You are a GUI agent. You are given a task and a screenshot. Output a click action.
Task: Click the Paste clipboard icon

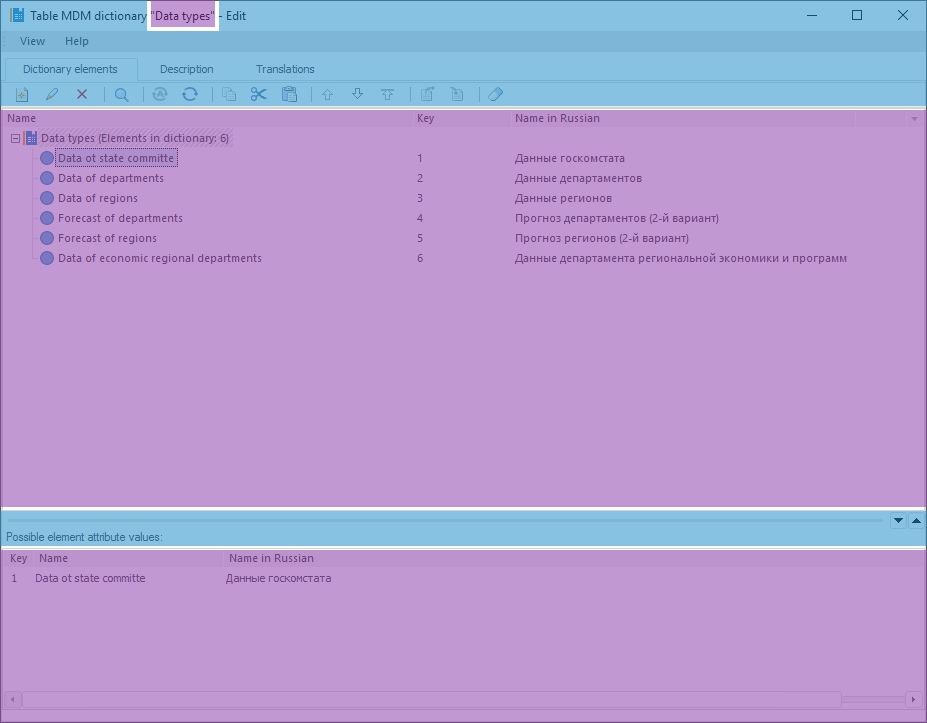(x=289, y=94)
